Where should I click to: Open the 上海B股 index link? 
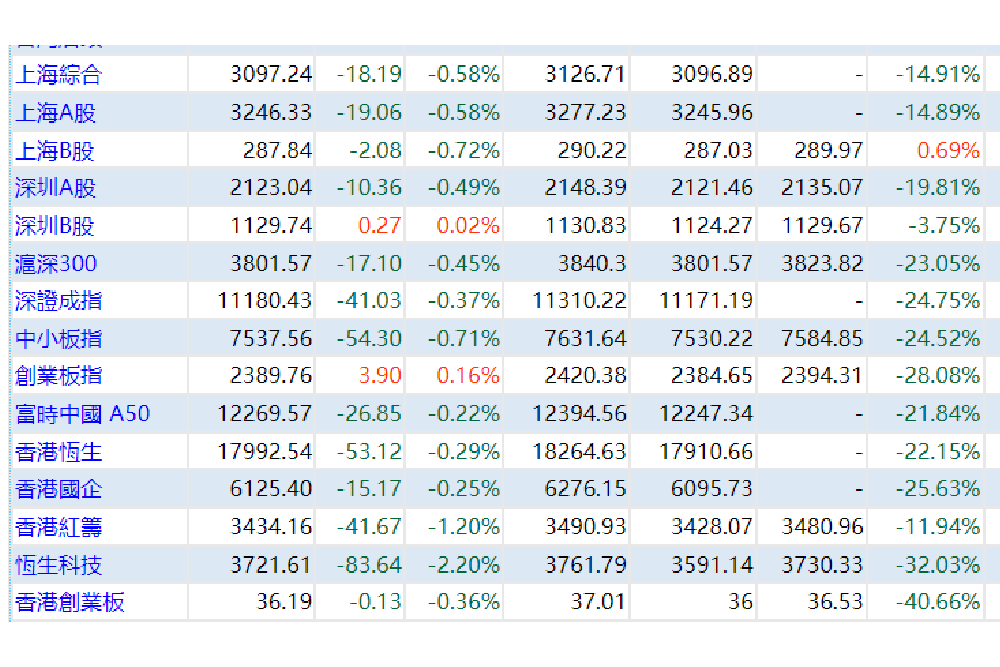[55, 151]
